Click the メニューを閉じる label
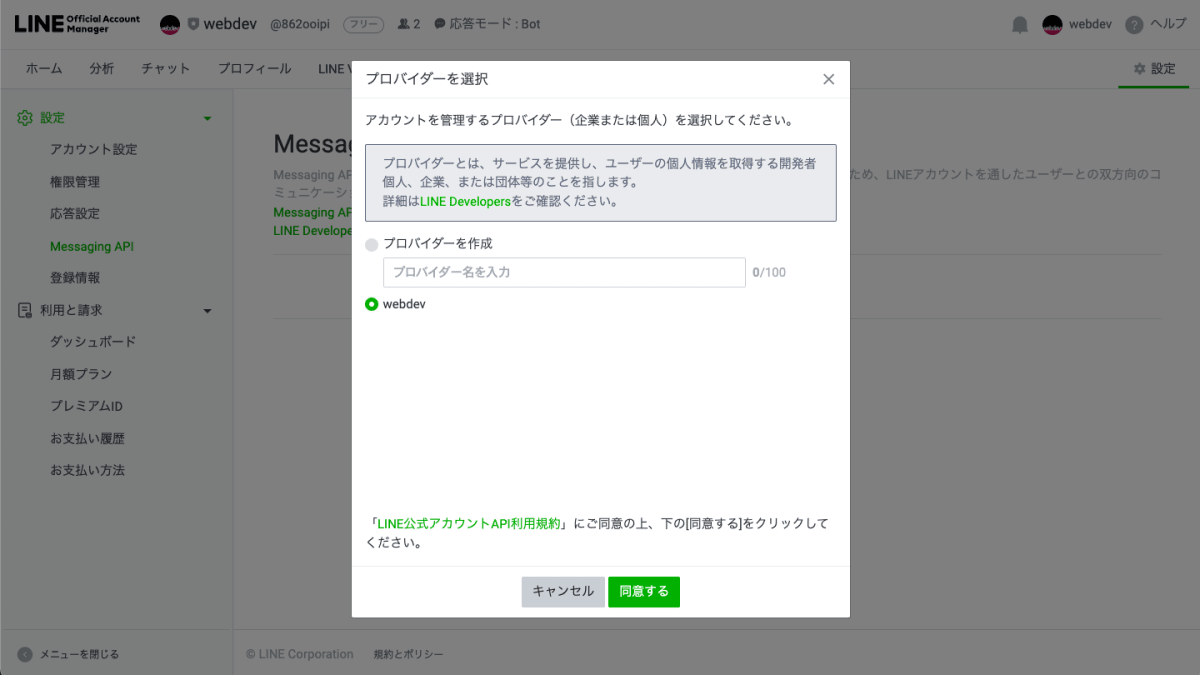 [79, 654]
